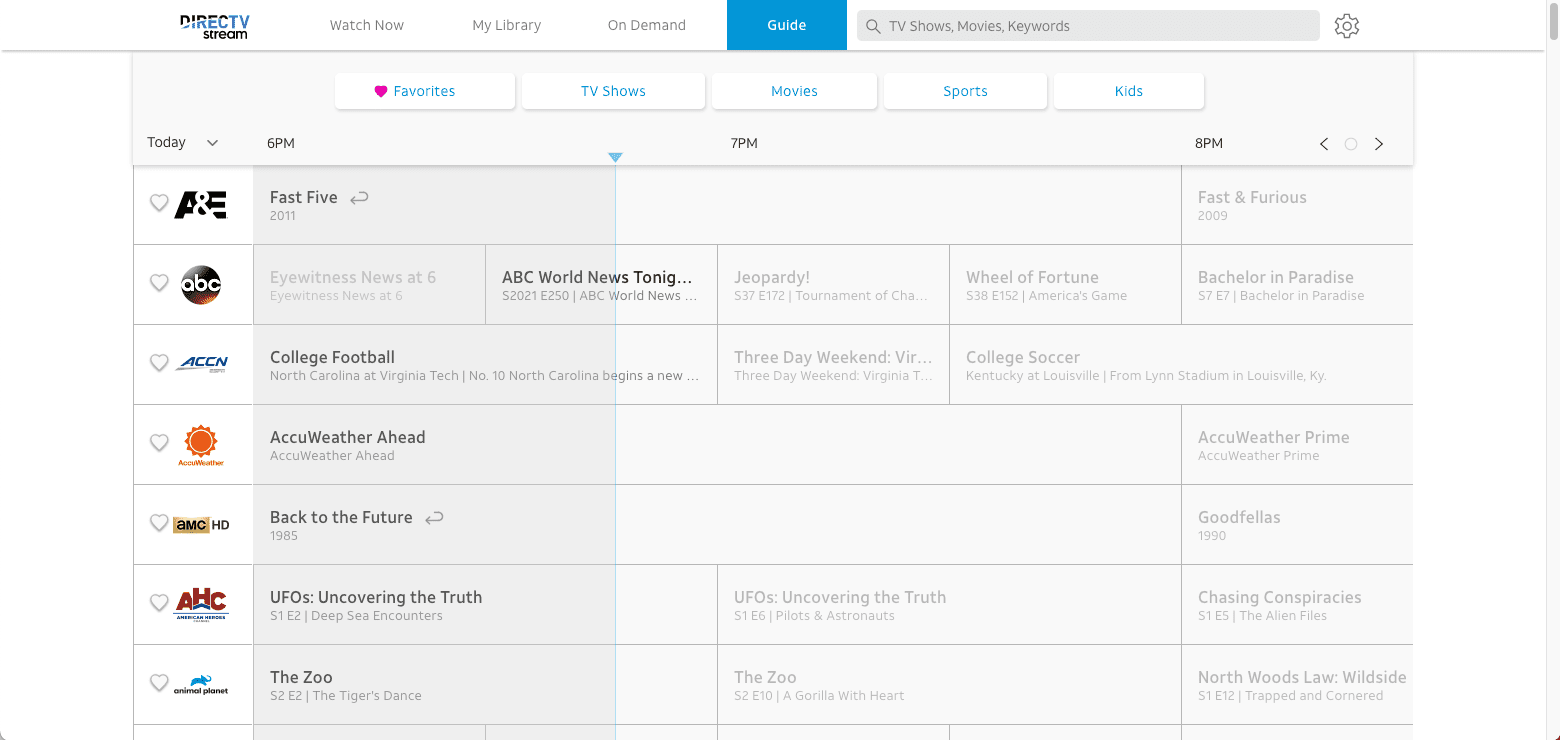The image size is (1560, 740).
Task: Go to the previous guide time block
Action: [x=1324, y=144]
